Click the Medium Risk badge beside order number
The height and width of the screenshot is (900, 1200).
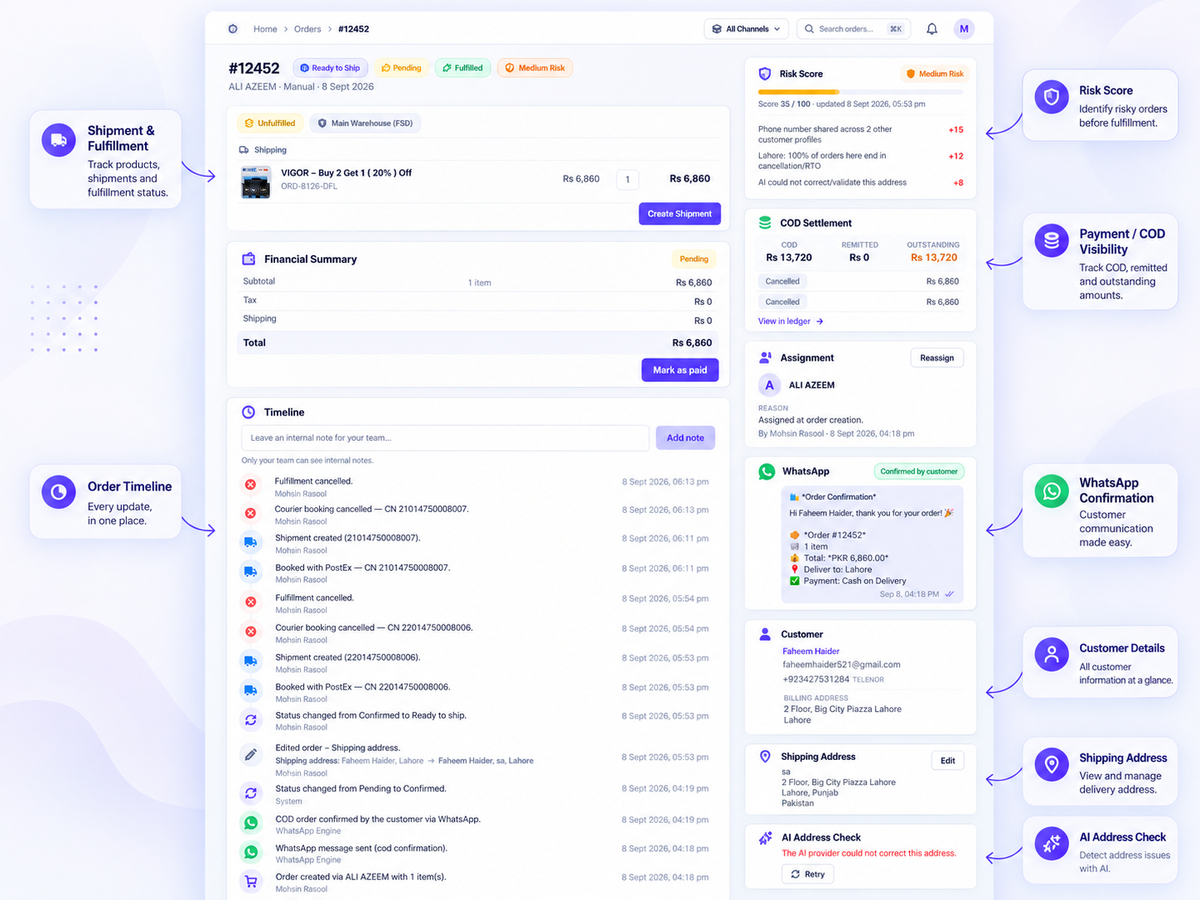click(x=535, y=68)
